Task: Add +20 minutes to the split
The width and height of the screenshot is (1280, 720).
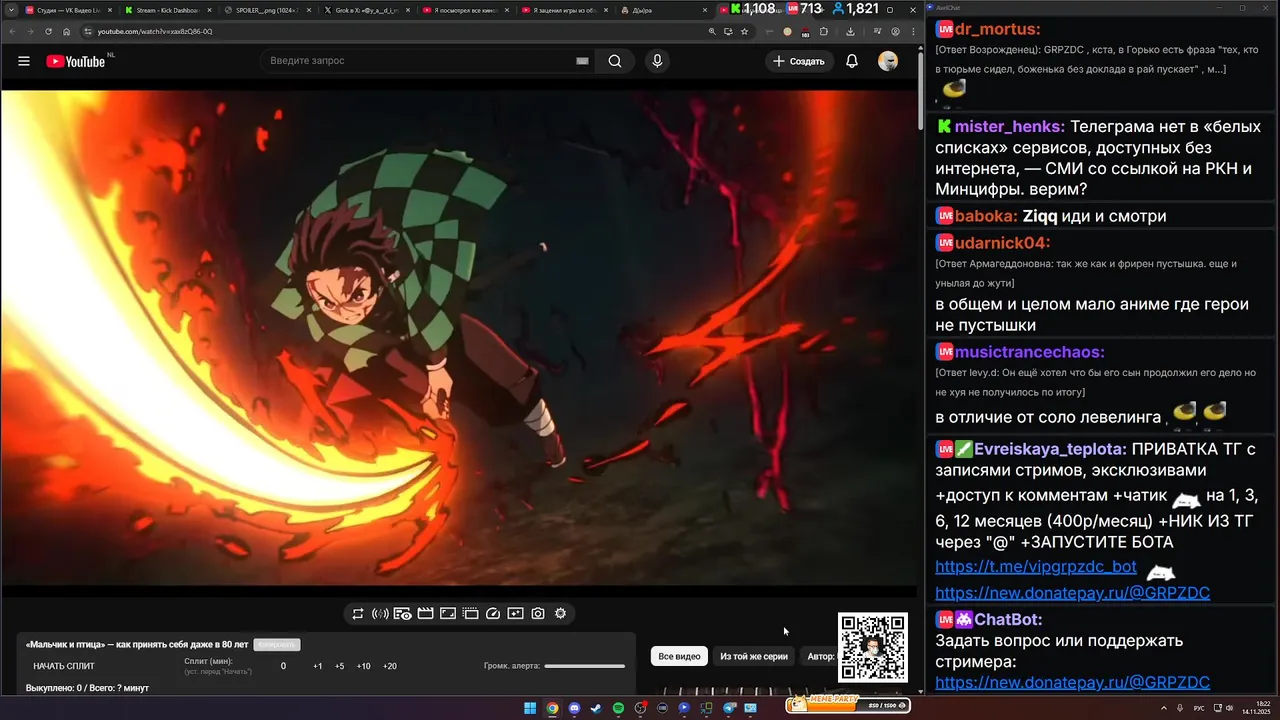Action: tap(390, 666)
